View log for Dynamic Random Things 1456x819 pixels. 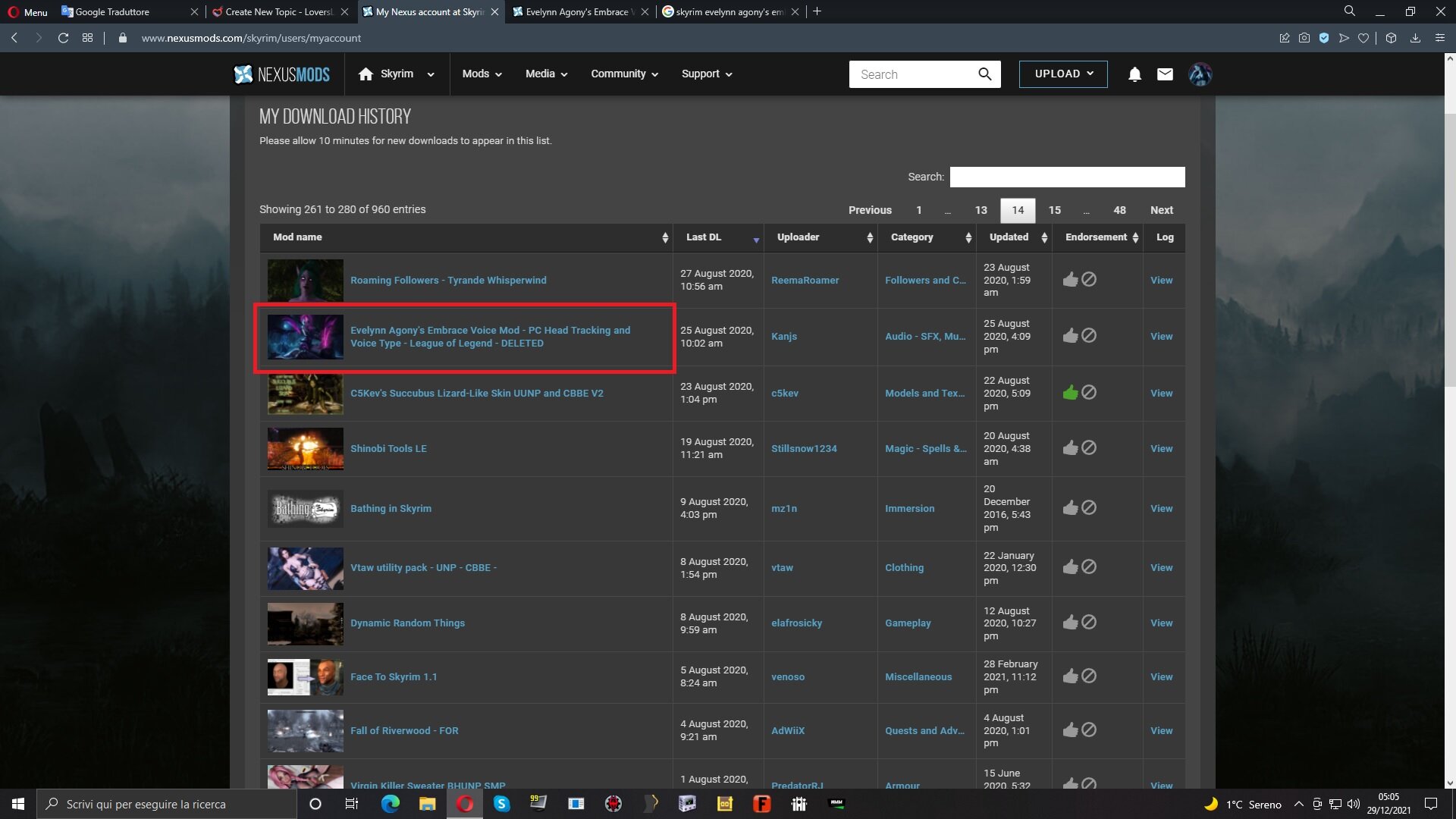pos(1161,623)
